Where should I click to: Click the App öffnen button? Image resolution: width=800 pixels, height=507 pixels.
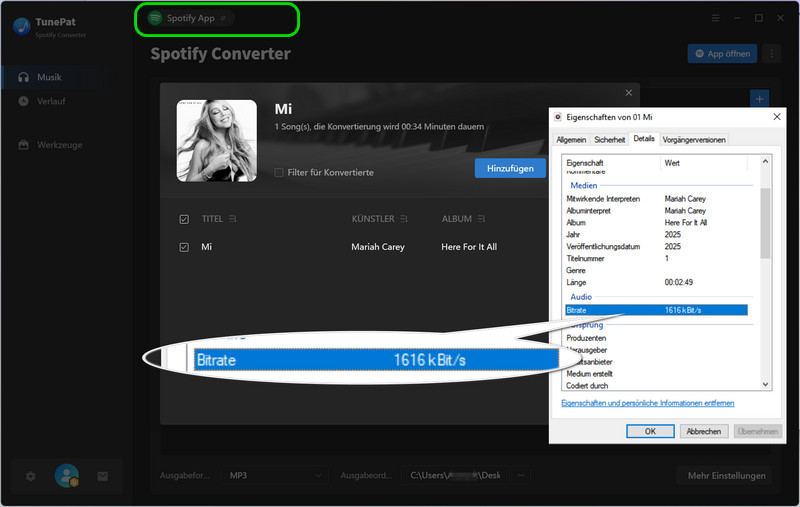pos(722,54)
